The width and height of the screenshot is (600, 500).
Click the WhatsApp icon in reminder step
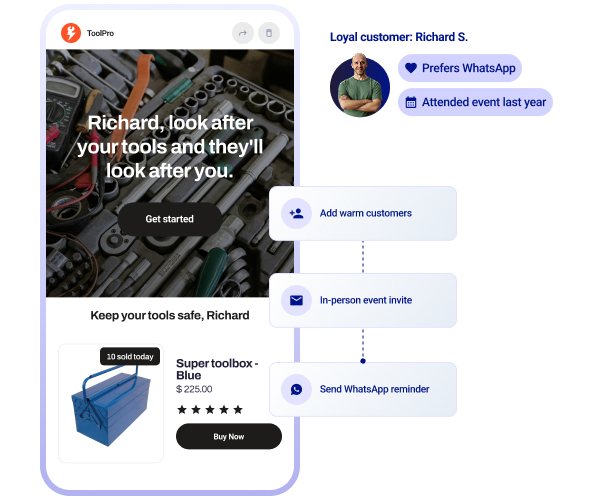(296, 389)
